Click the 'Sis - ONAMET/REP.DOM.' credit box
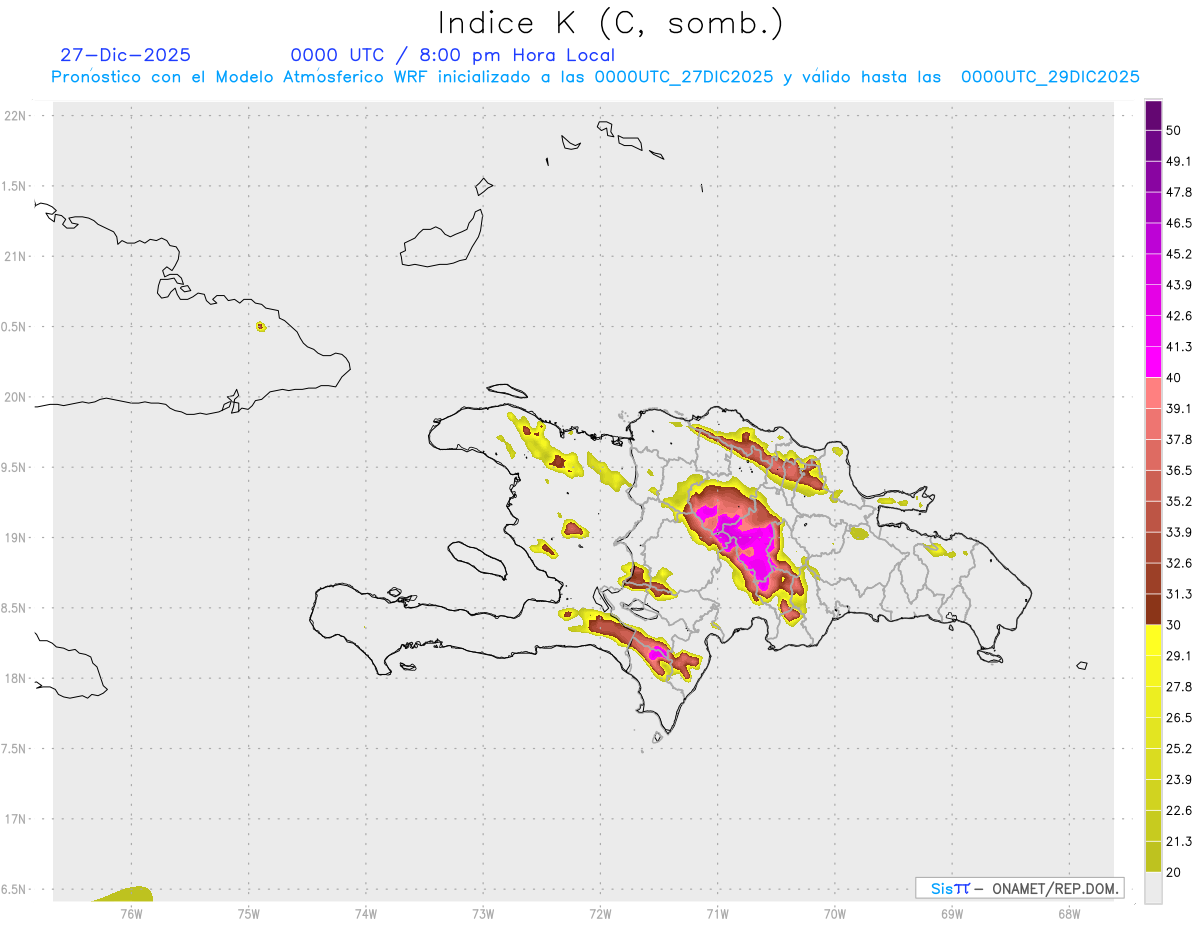This screenshot has height=927, width=1200. (1019, 888)
